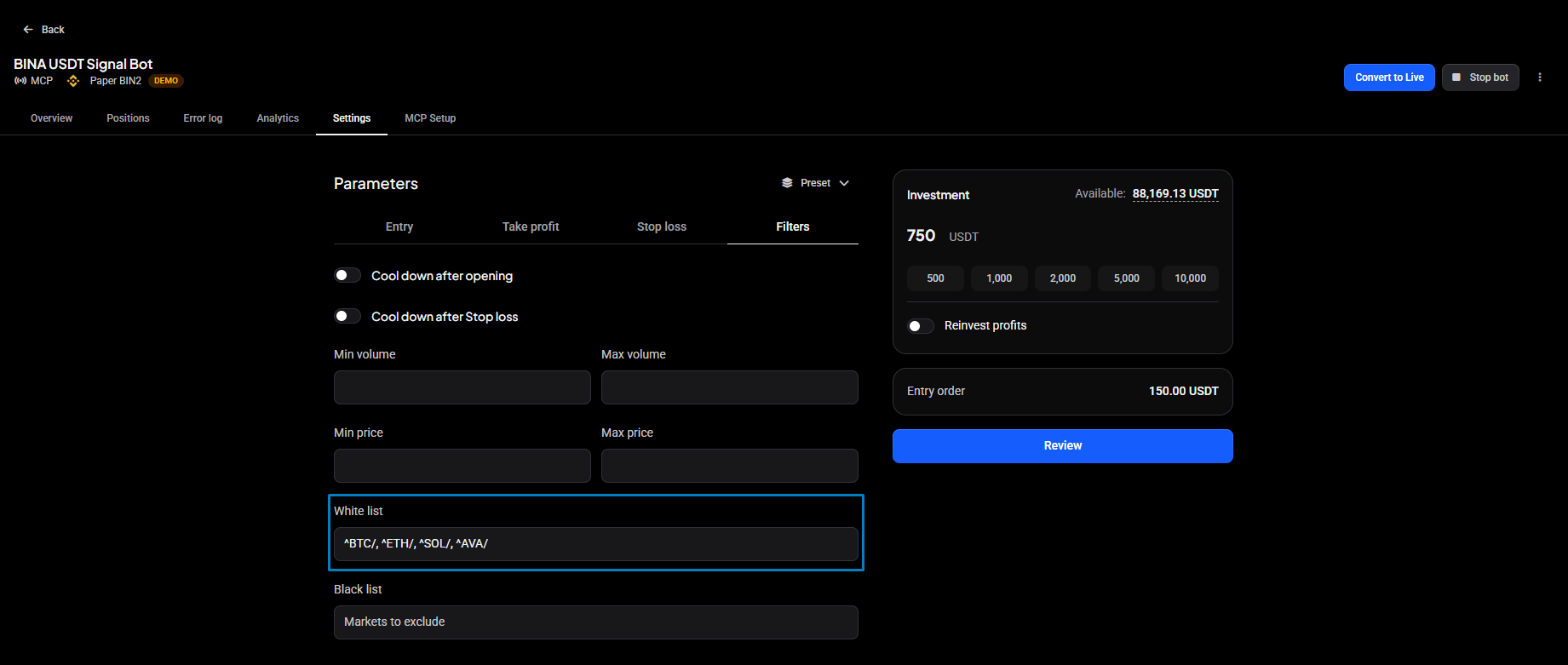1568x665 pixels.
Task: Switch to the Positions tab
Action: click(x=128, y=118)
